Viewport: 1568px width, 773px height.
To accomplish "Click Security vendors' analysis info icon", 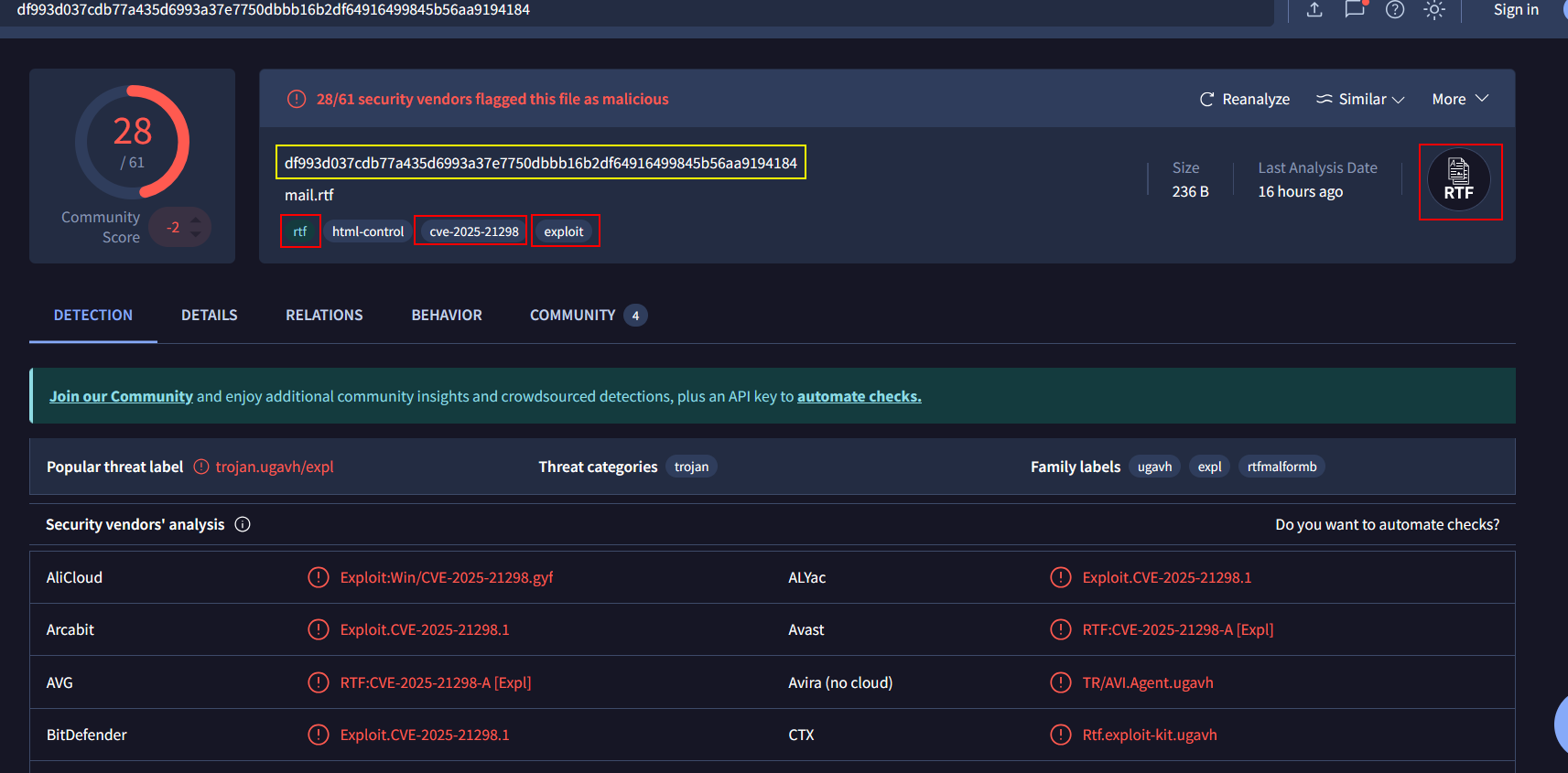I will (x=243, y=524).
